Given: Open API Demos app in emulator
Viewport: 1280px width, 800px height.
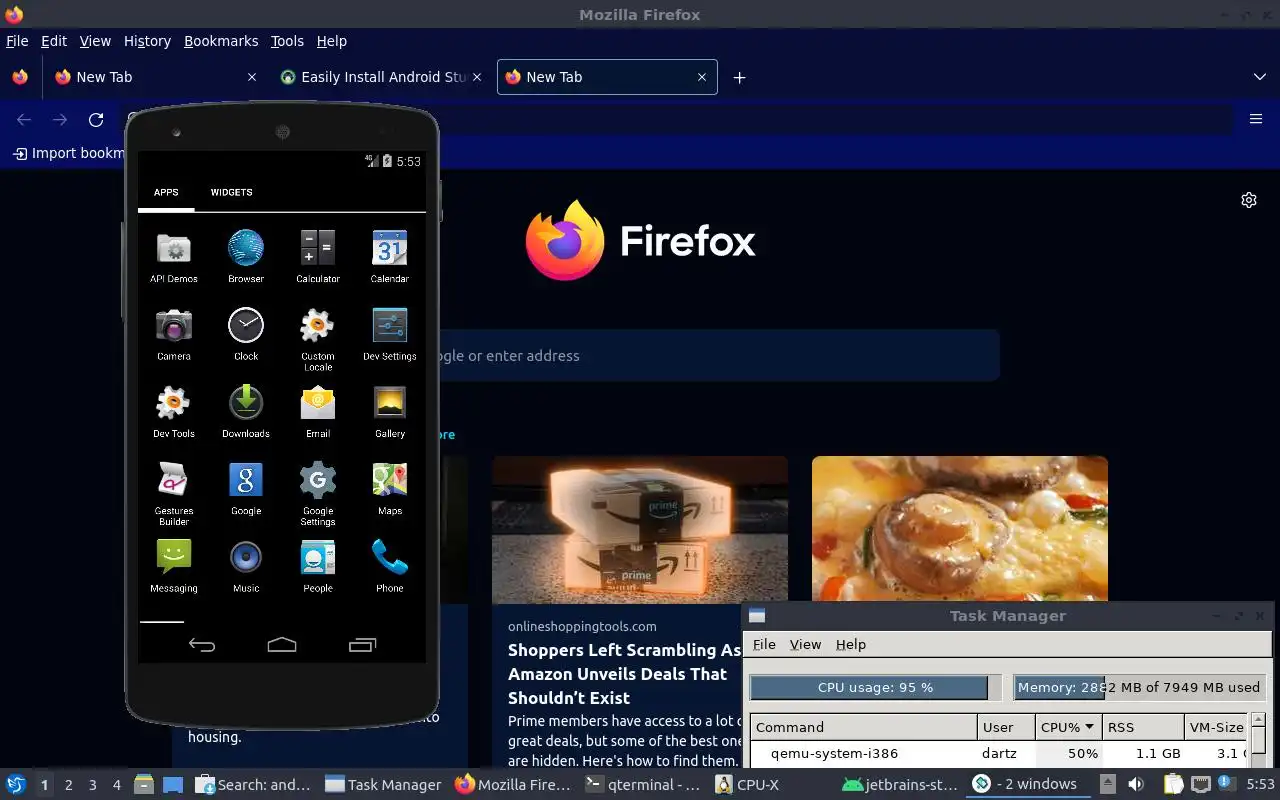Looking at the screenshot, I should [174, 257].
